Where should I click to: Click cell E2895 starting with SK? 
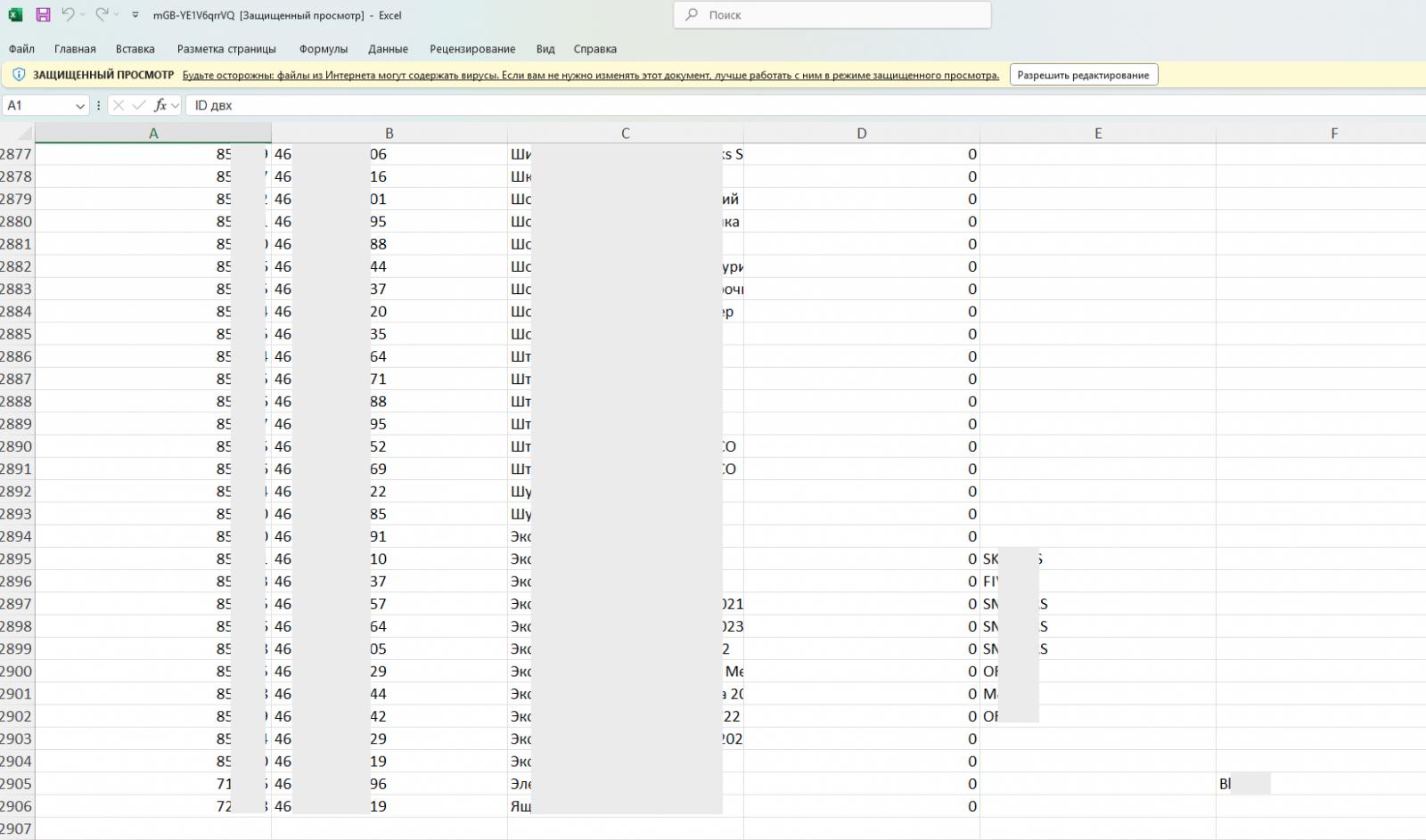(1098, 559)
